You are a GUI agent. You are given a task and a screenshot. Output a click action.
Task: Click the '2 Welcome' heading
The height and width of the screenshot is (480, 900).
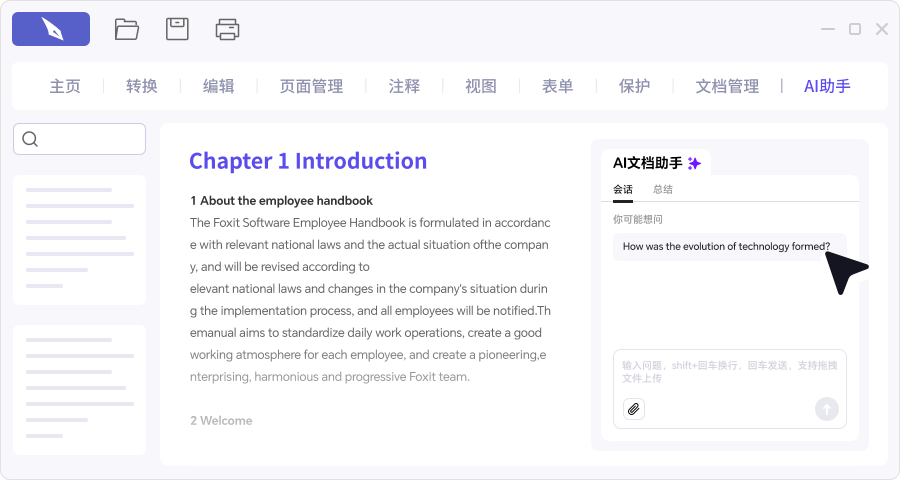[221, 421]
